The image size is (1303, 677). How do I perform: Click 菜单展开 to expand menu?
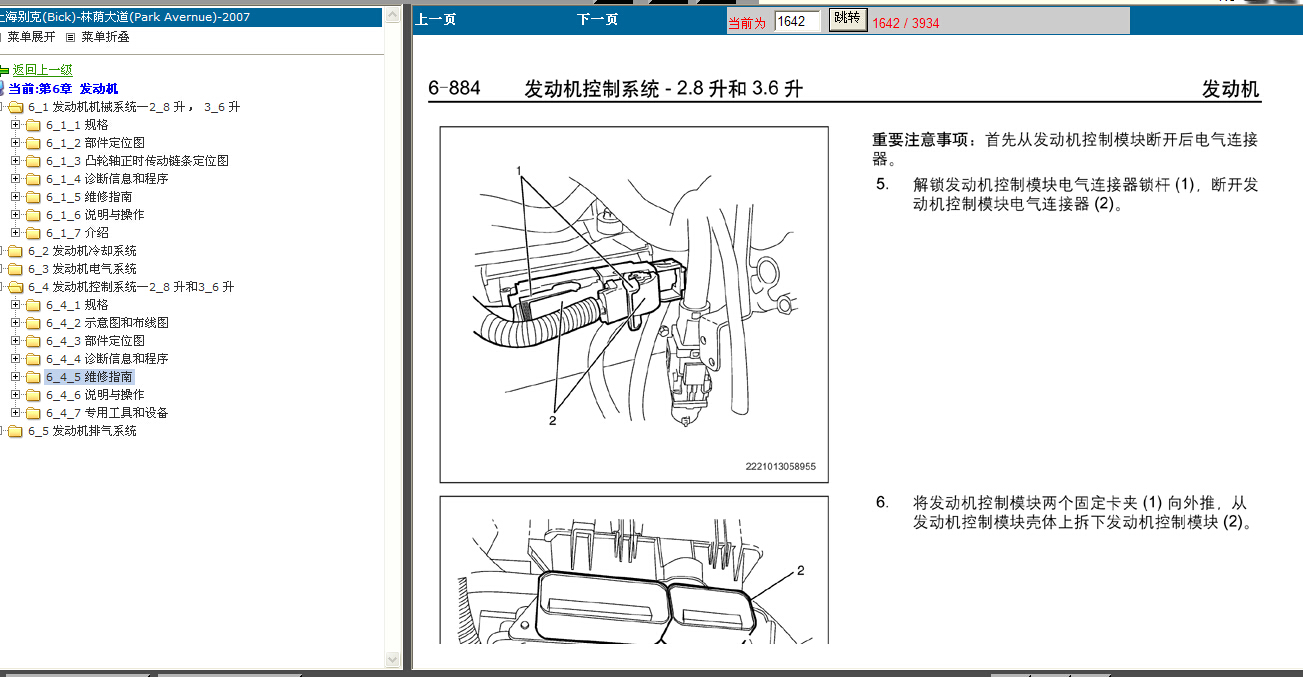(x=32, y=37)
